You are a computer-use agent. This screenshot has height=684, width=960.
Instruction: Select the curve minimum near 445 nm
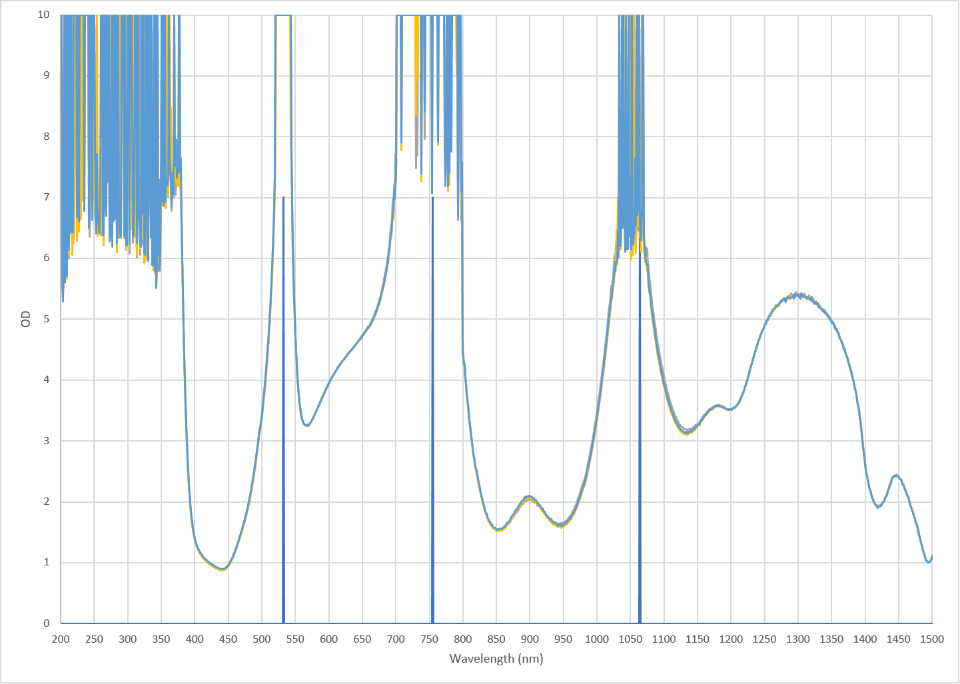[x=224, y=569]
